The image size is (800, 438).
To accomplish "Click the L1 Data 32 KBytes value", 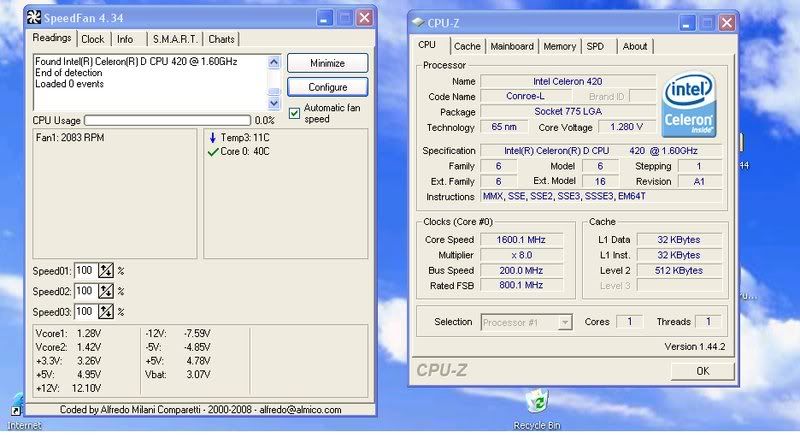I will click(x=679, y=239).
